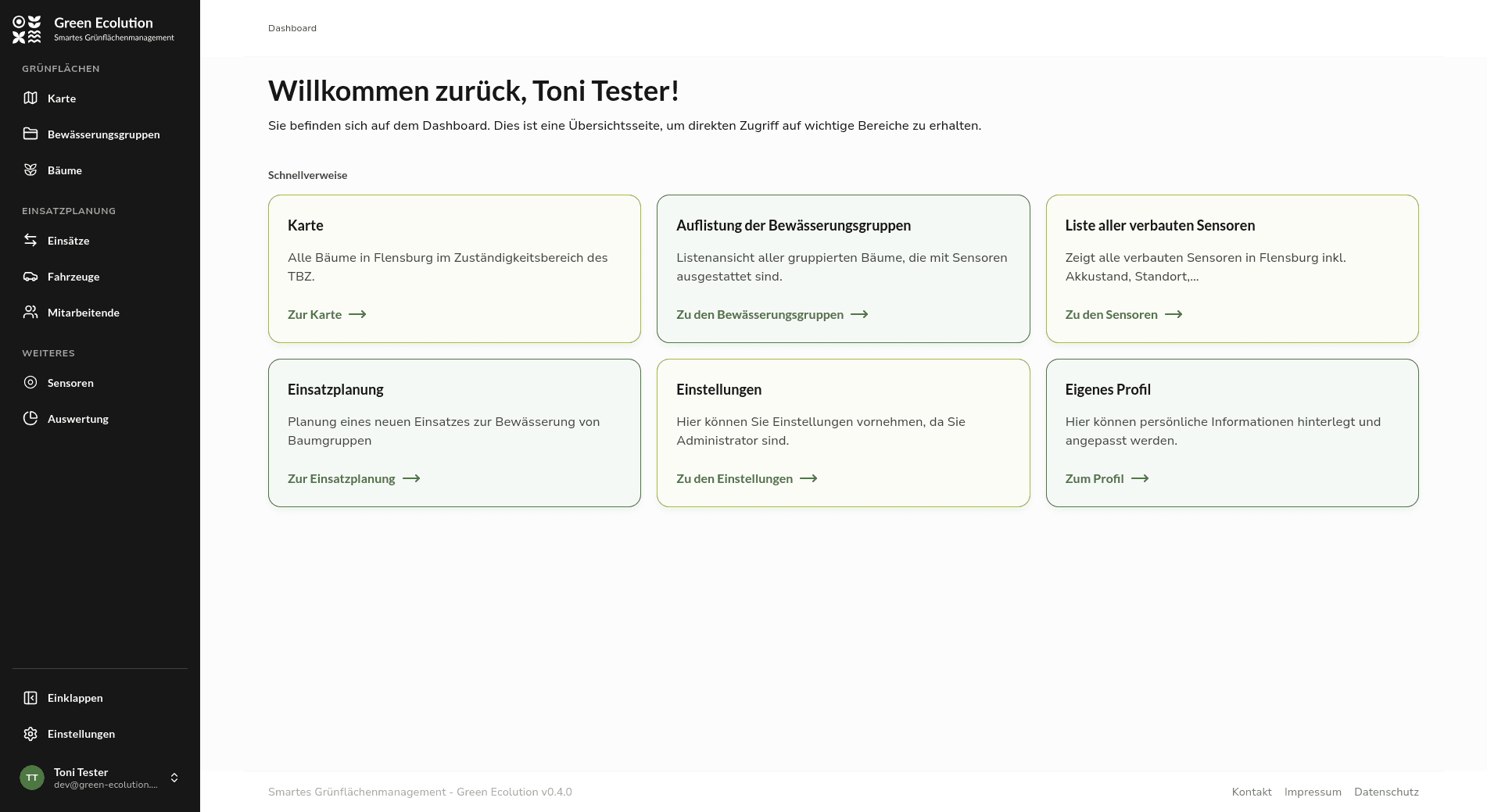Click the Mitarbeitende people icon

pyautogui.click(x=30, y=312)
